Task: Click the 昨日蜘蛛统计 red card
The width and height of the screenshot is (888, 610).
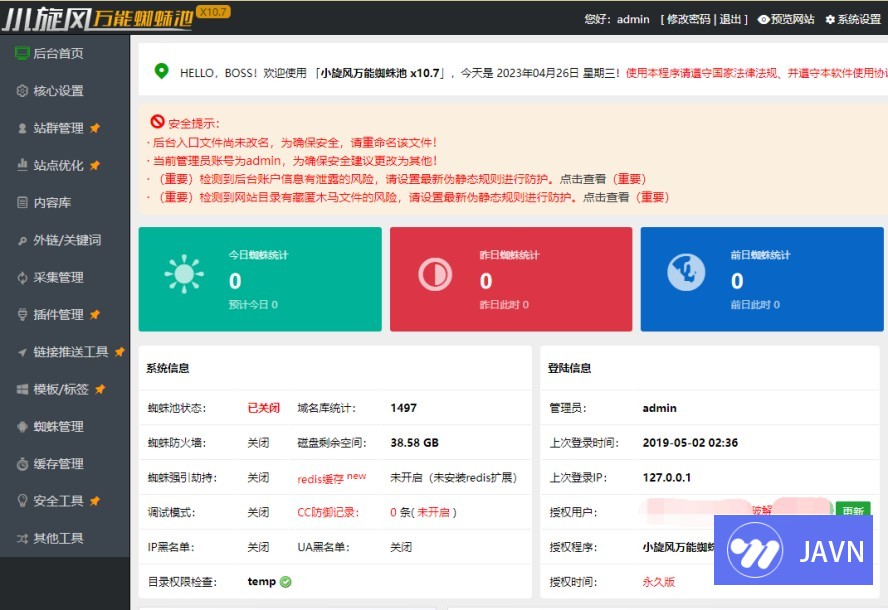Action: pyautogui.click(x=511, y=279)
